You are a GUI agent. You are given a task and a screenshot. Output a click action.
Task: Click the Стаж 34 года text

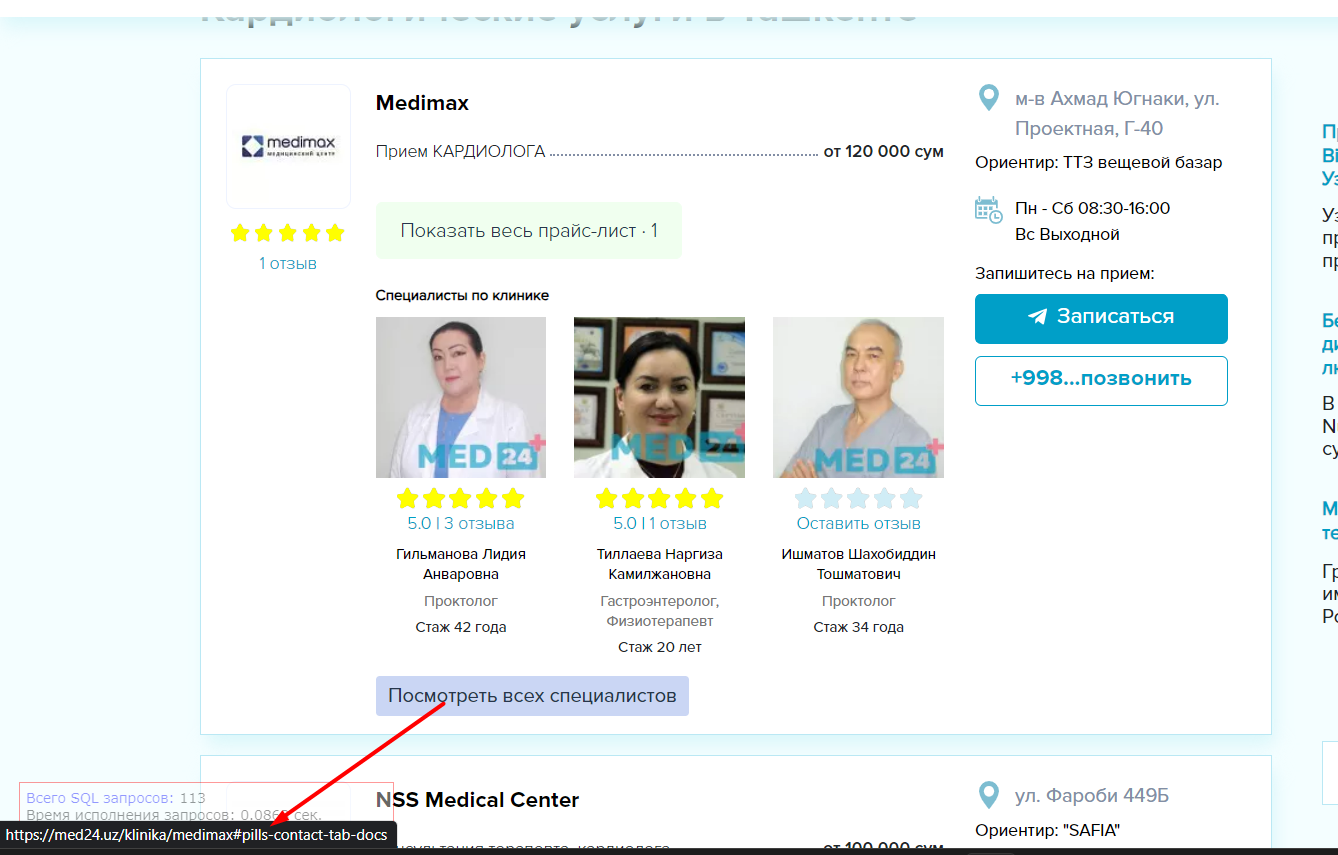(859, 627)
